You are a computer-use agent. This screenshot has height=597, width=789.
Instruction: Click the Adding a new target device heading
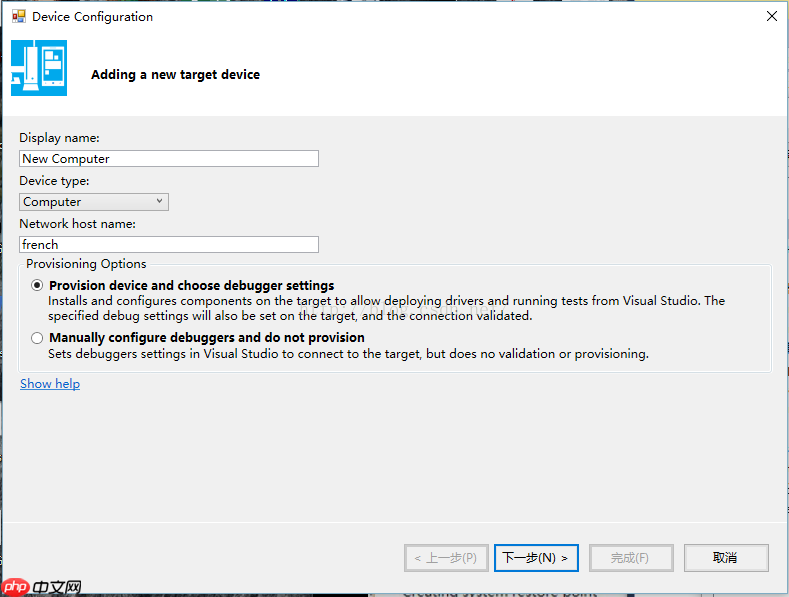click(175, 75)
